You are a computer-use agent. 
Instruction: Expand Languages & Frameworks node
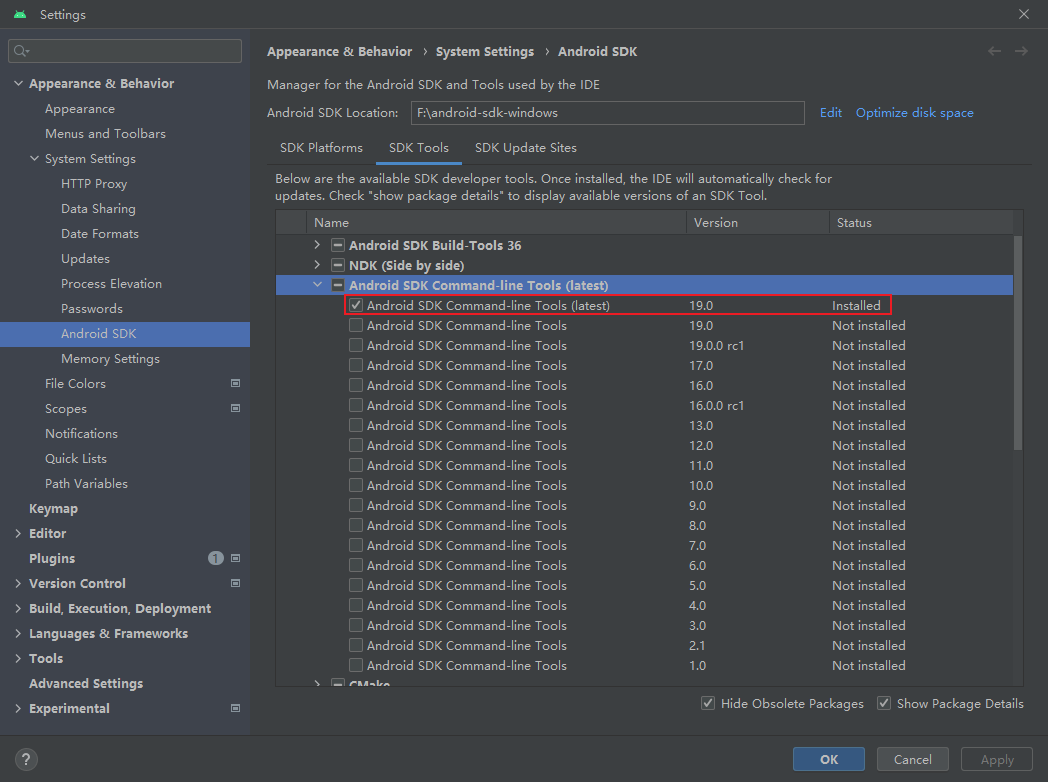point(19,634)
